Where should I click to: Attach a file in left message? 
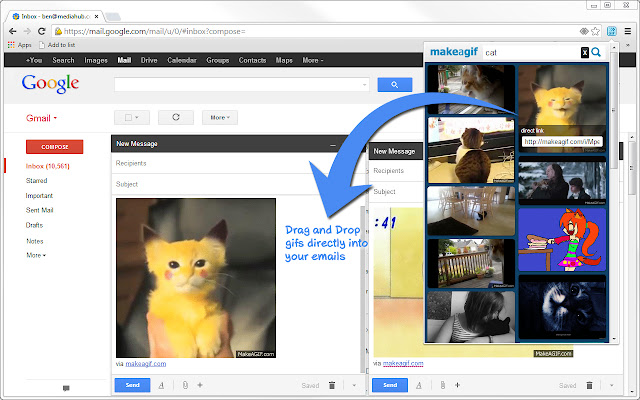pyautogui.click(x=185, y=385)
